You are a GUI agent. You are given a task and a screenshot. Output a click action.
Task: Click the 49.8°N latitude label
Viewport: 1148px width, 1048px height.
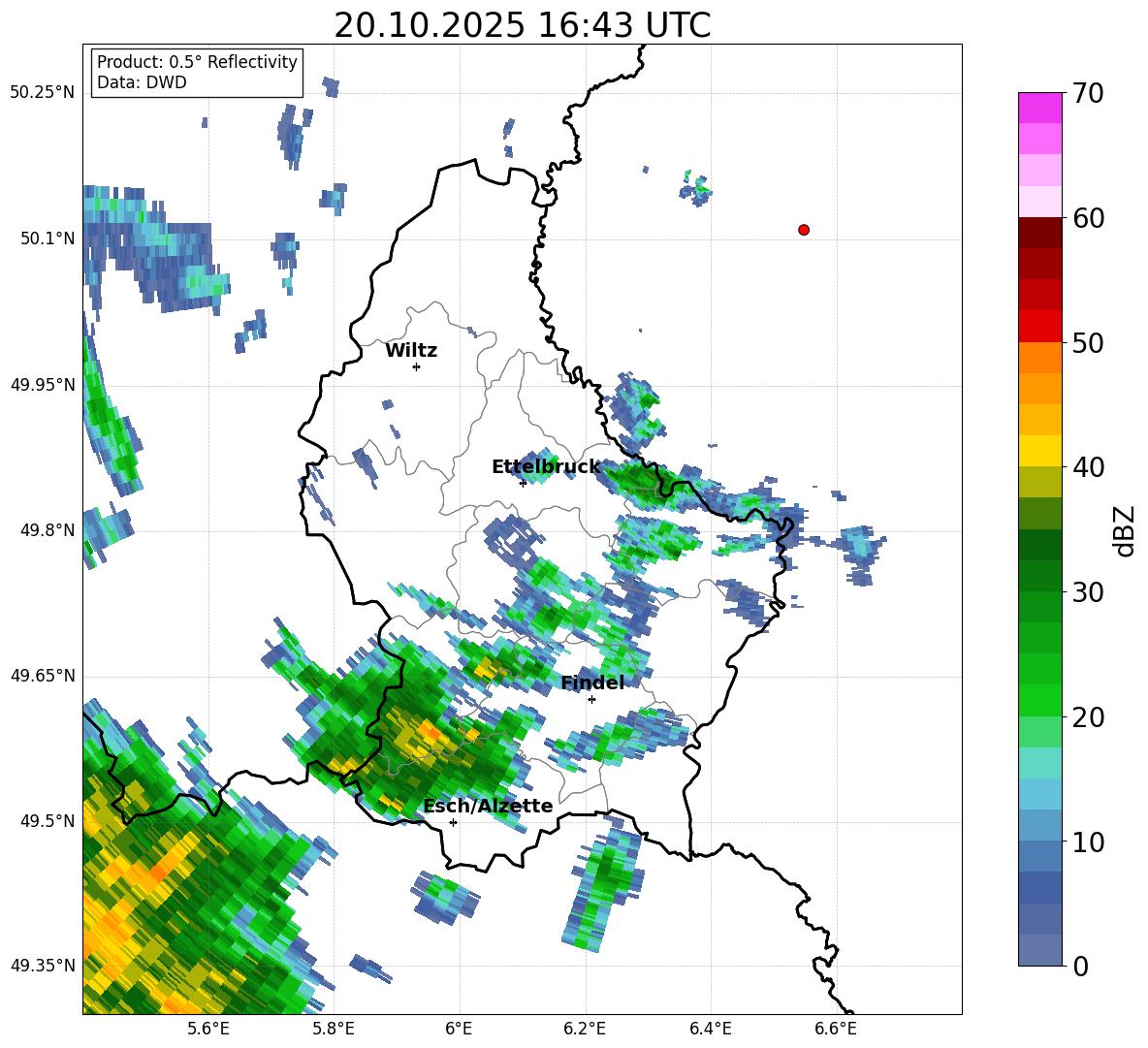pyautogui.click(x=48, y=530)
